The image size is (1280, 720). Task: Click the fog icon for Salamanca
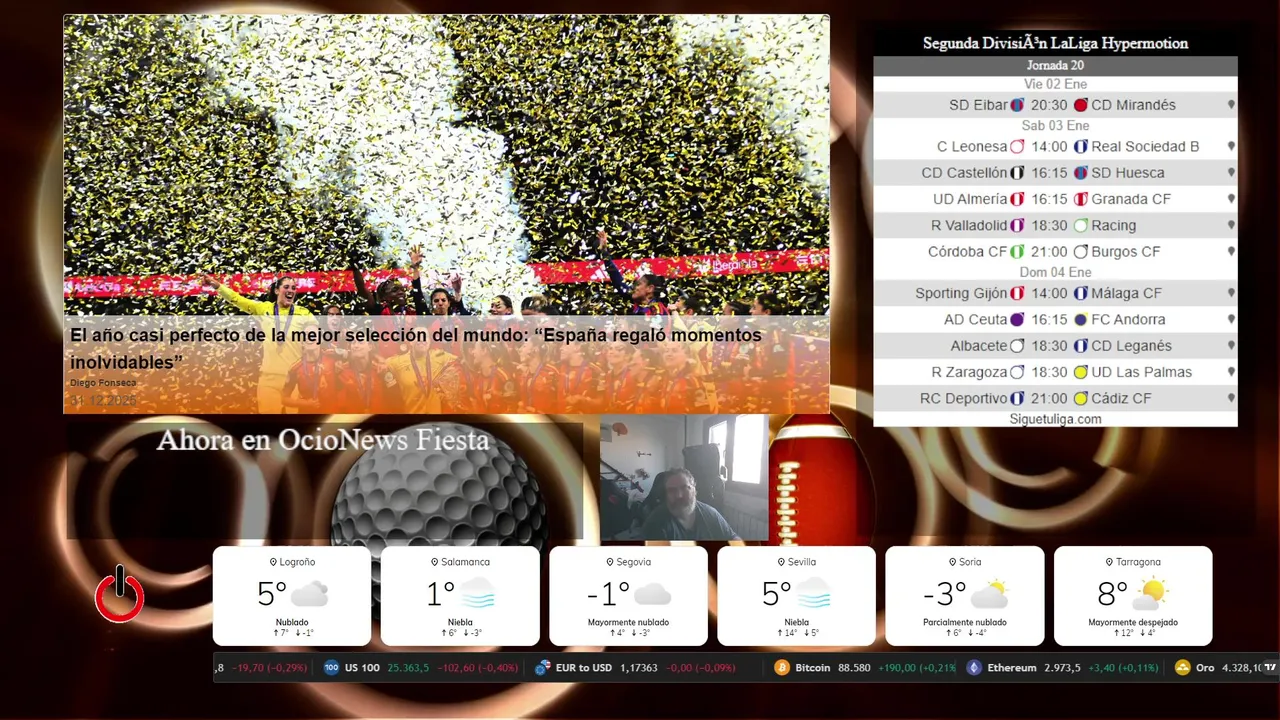[477, 594]
